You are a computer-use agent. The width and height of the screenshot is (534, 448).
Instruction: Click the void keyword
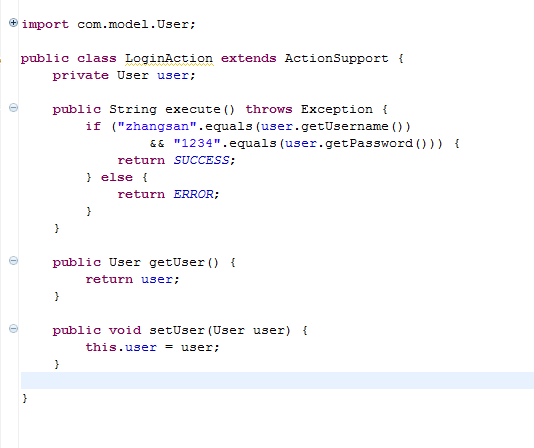coord(125,330)
